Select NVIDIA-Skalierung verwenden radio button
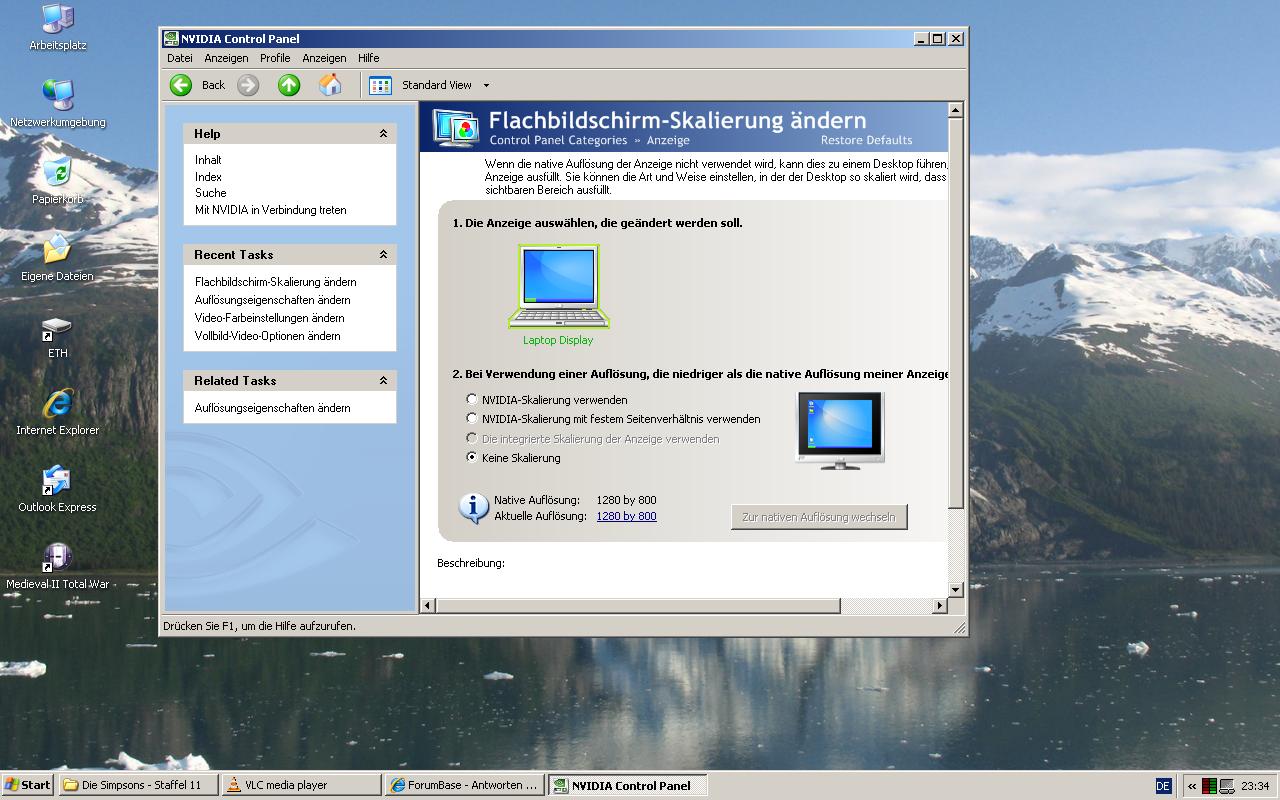 pos(472,400)
